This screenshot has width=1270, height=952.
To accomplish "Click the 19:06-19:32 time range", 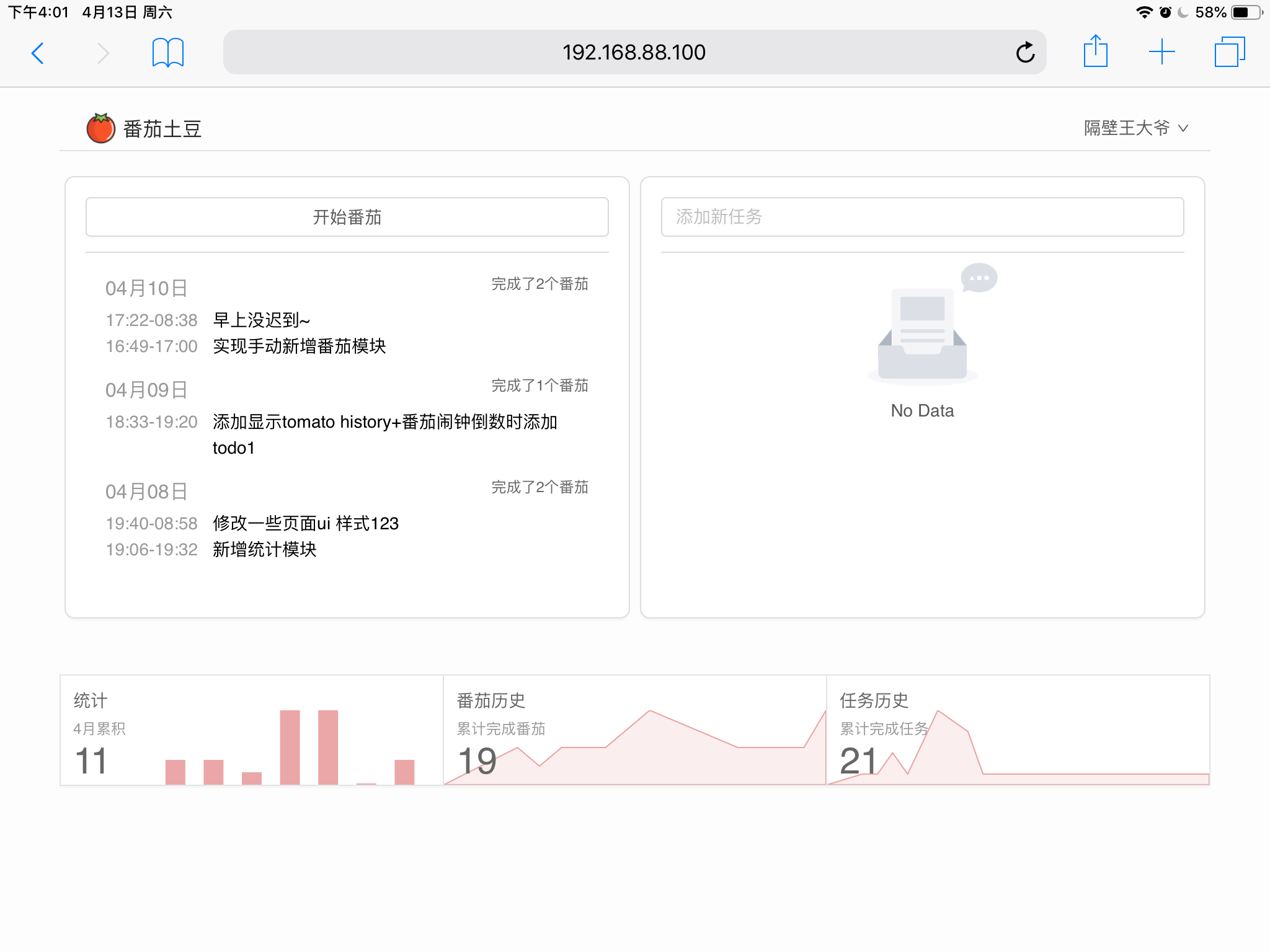I will point(151,550).
